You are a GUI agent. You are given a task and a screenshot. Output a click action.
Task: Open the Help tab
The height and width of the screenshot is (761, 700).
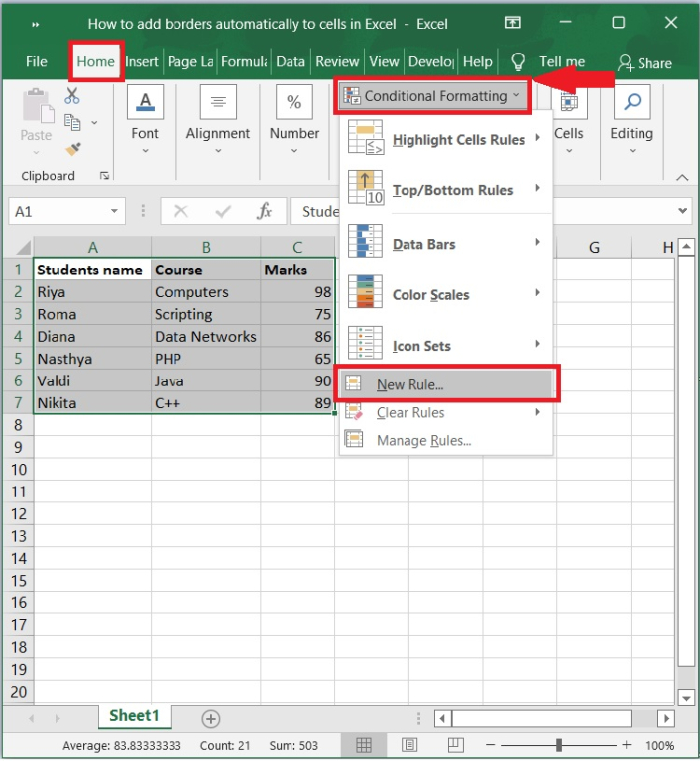[478, 62]
